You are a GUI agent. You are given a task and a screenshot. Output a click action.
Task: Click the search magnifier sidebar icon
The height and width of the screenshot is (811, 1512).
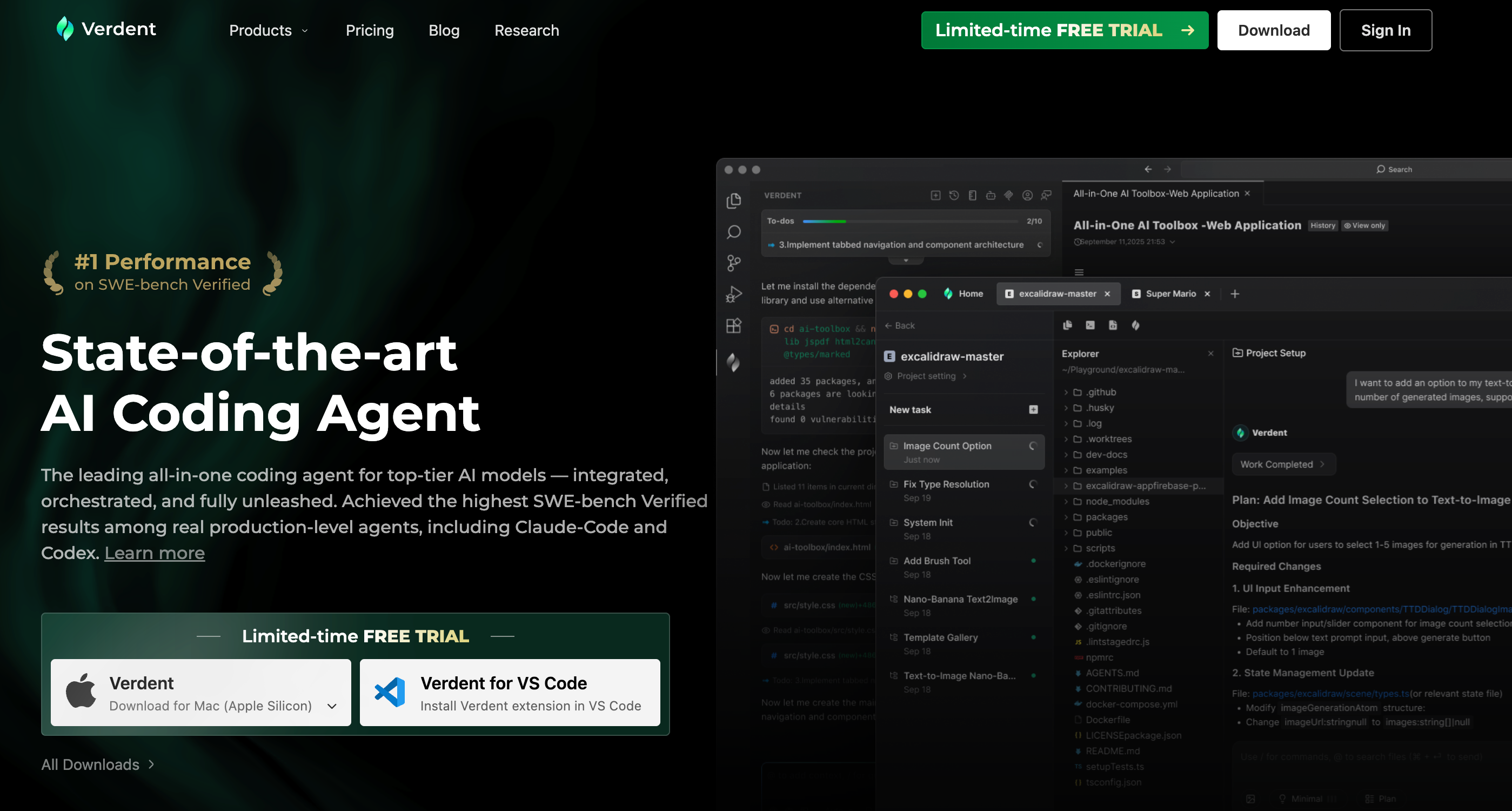734,232
